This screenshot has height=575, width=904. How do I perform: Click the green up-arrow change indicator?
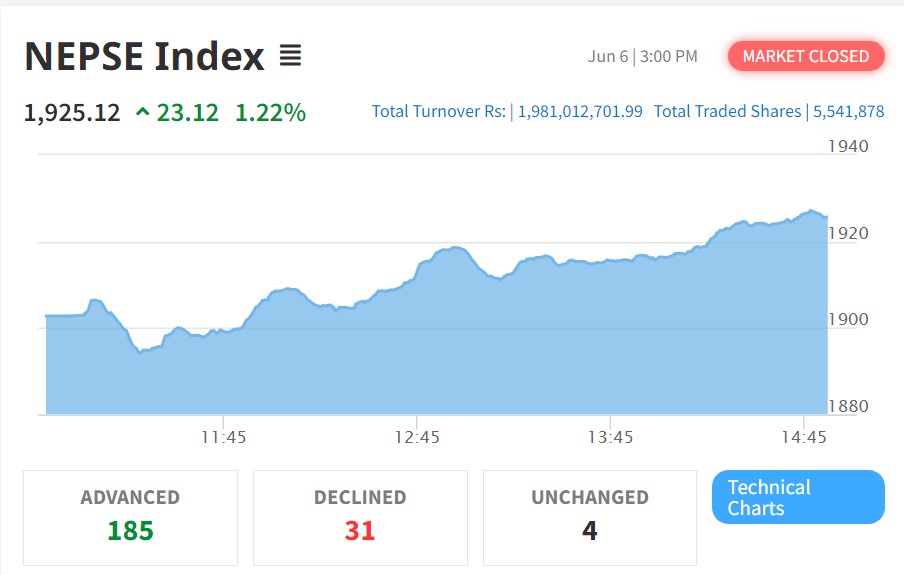143,113
